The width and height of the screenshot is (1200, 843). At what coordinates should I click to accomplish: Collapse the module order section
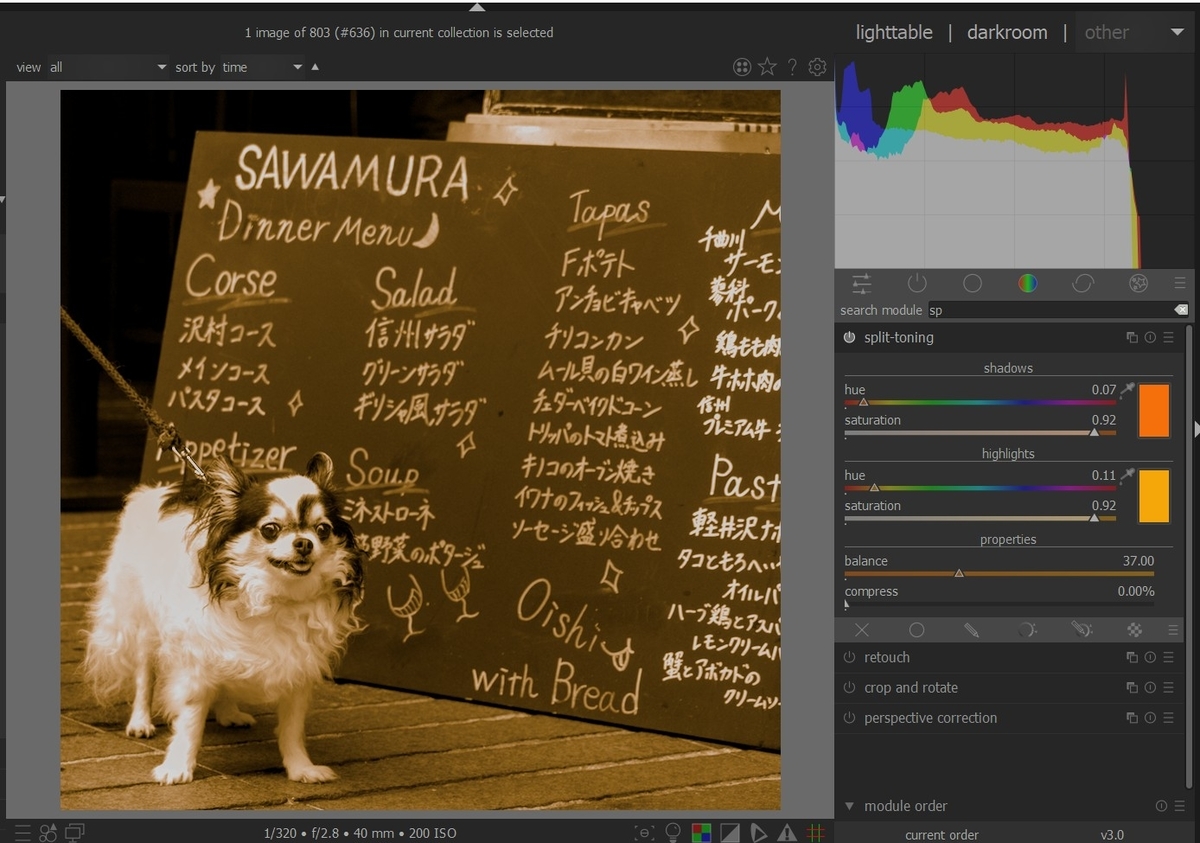pos(849,806)
